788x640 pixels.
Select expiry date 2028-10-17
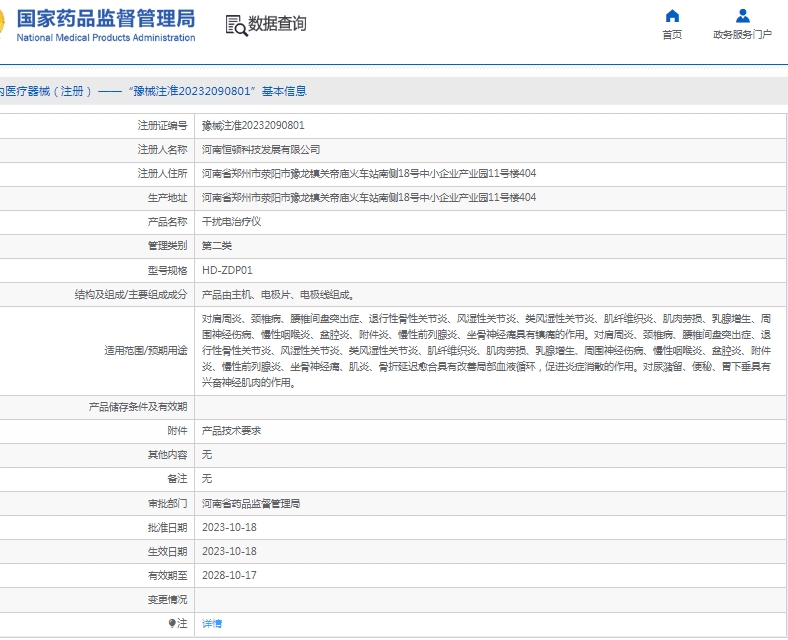(229, 576)
